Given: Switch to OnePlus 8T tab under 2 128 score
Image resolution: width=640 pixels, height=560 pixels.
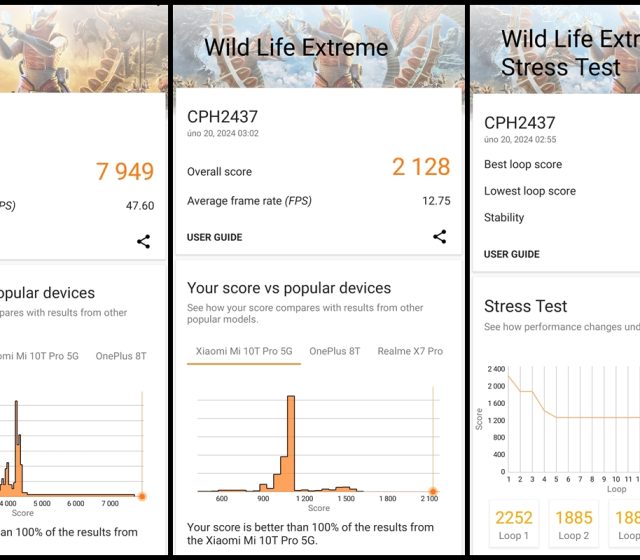Looking at the screenshot, I should coord(334,351).
